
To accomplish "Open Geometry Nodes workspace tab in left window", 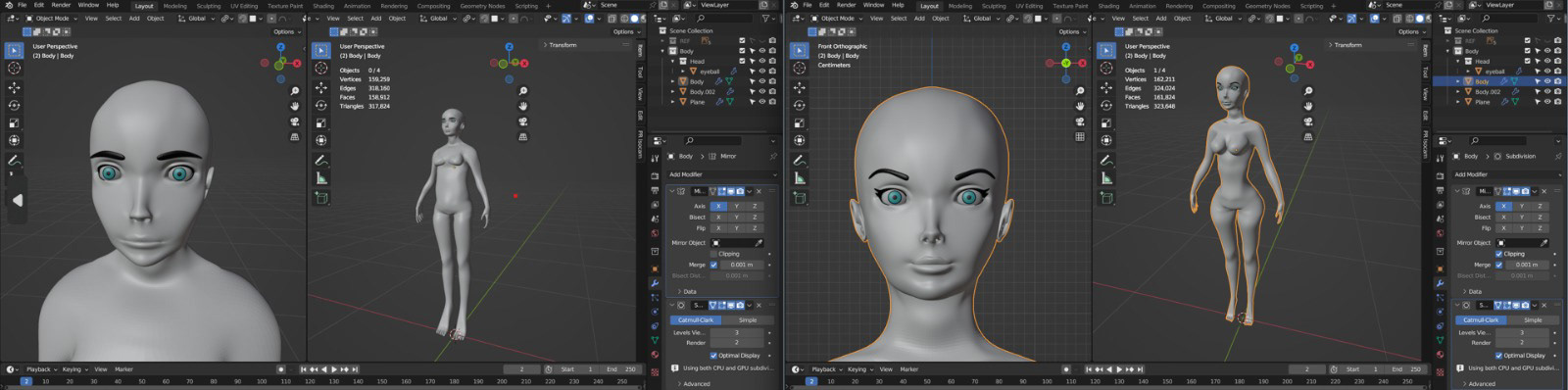I will [x=482, y=6].
